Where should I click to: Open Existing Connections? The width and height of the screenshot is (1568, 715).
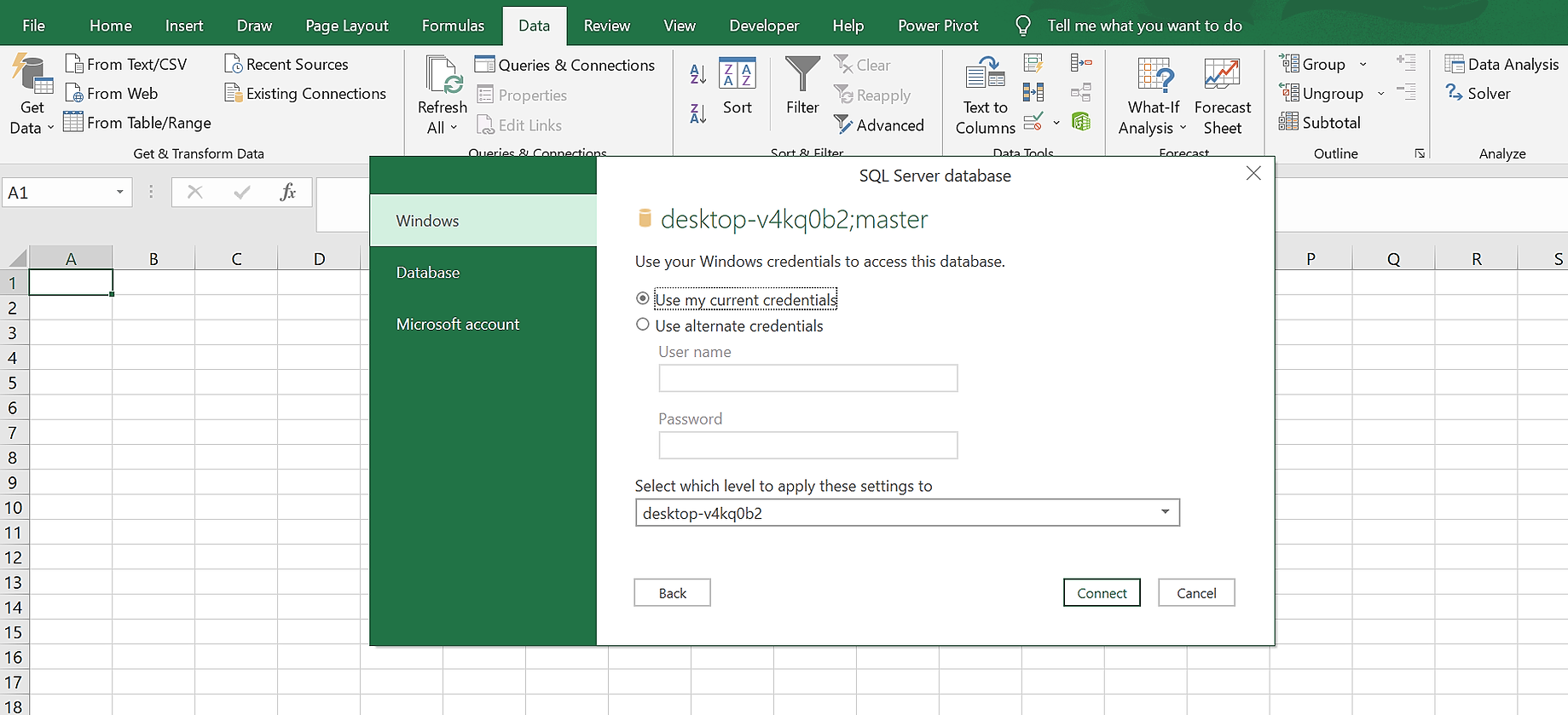tap(305, 93)
